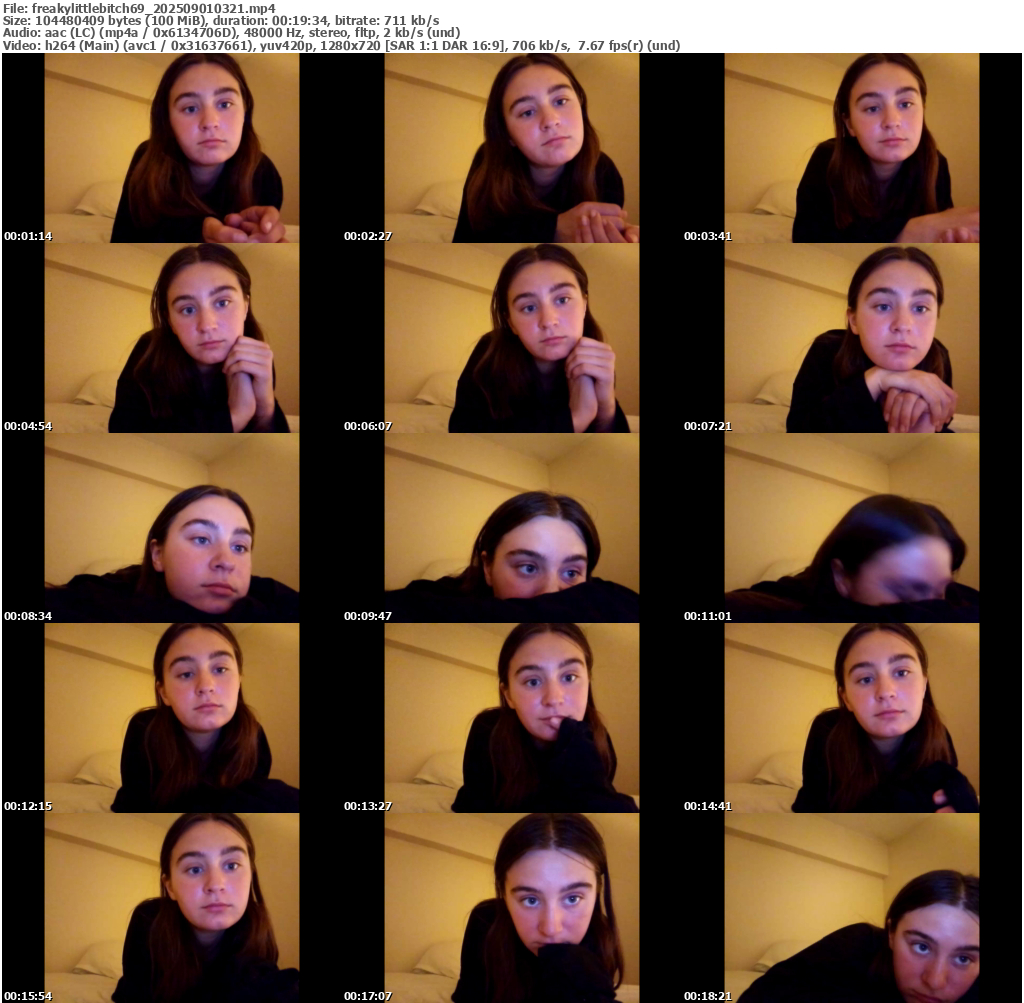The height and width of the screenshot is (1003, 1024).
Task: Click the timestamp label '00:13:27'
Action: pos(368,806)
